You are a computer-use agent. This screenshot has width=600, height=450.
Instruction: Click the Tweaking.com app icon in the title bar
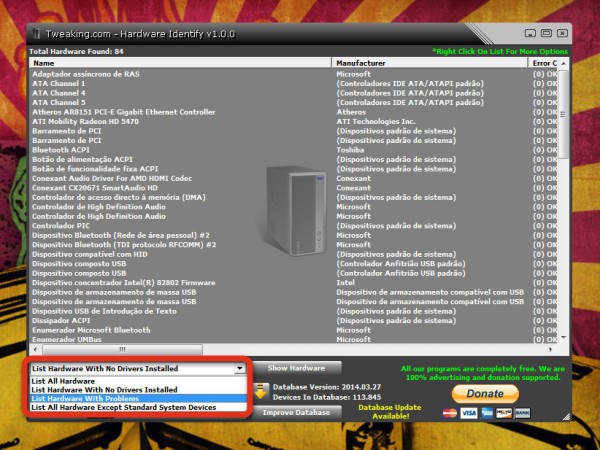[x=36, y=34]
